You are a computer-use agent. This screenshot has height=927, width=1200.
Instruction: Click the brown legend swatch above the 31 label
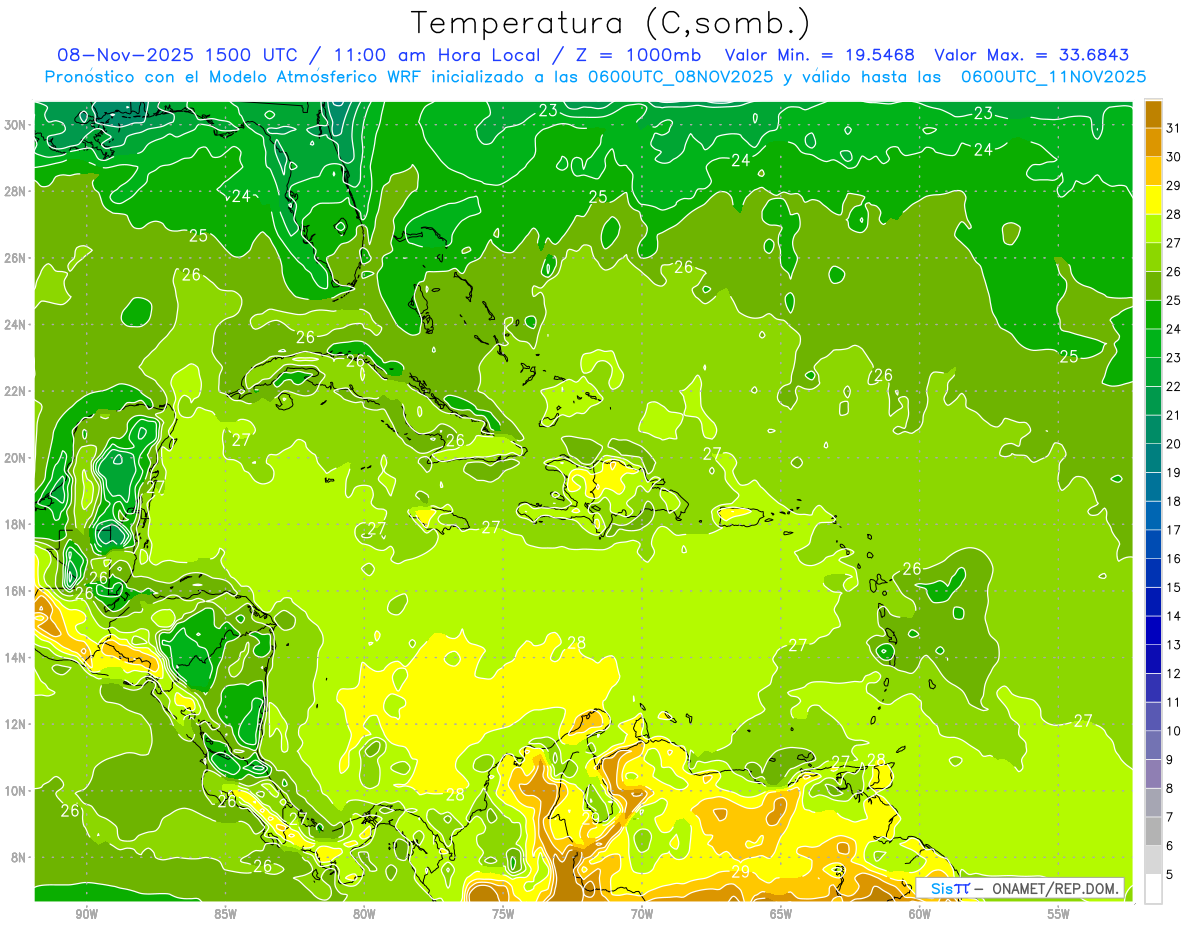click(1153, 114)
